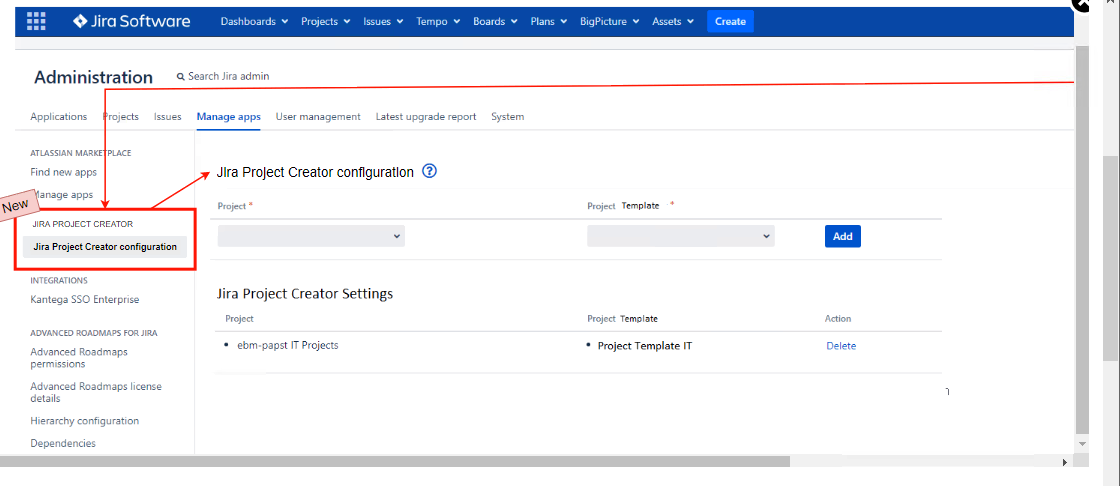Open Advanced Roadmaps license details

96,392
